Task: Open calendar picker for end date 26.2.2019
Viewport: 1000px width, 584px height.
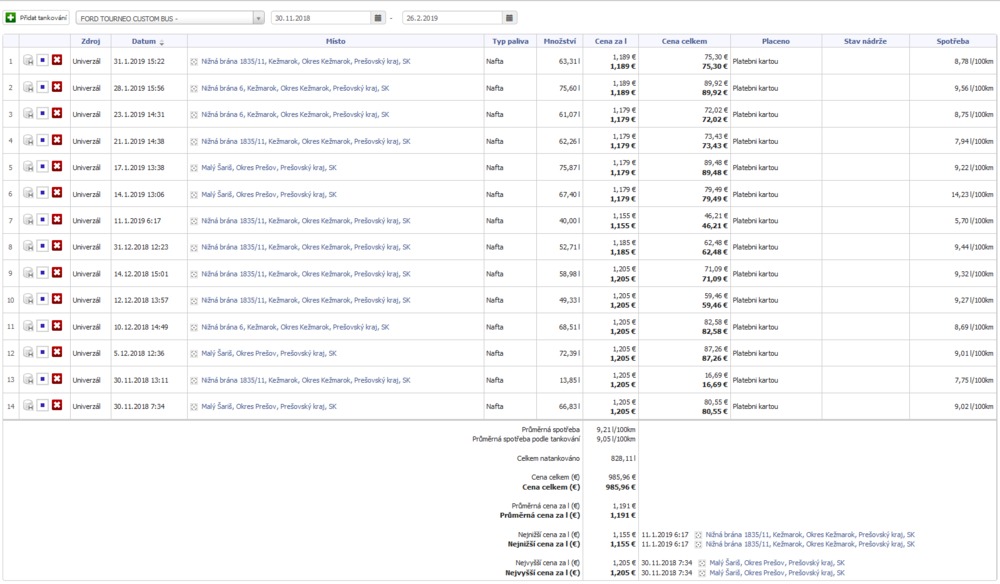Action: pos(509,18)
